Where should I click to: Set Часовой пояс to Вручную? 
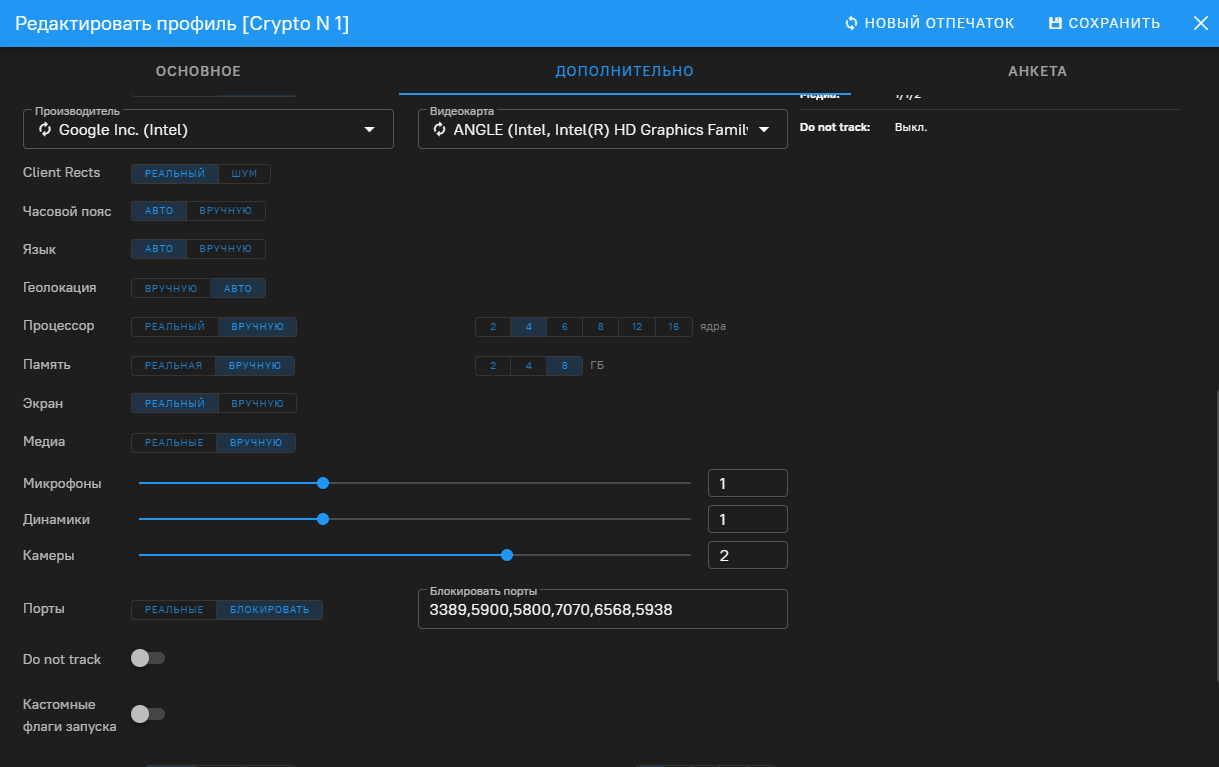pos(225,211)
